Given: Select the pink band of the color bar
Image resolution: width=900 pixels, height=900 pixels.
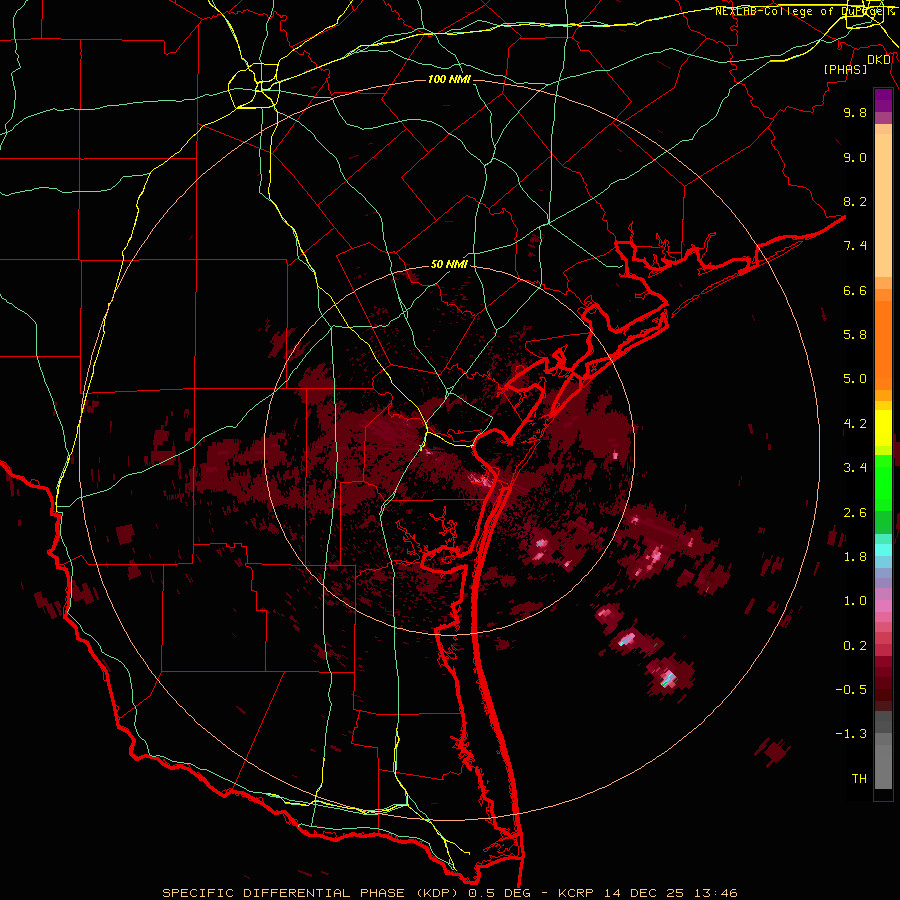Looking at the screenshot, I should 883,606.
